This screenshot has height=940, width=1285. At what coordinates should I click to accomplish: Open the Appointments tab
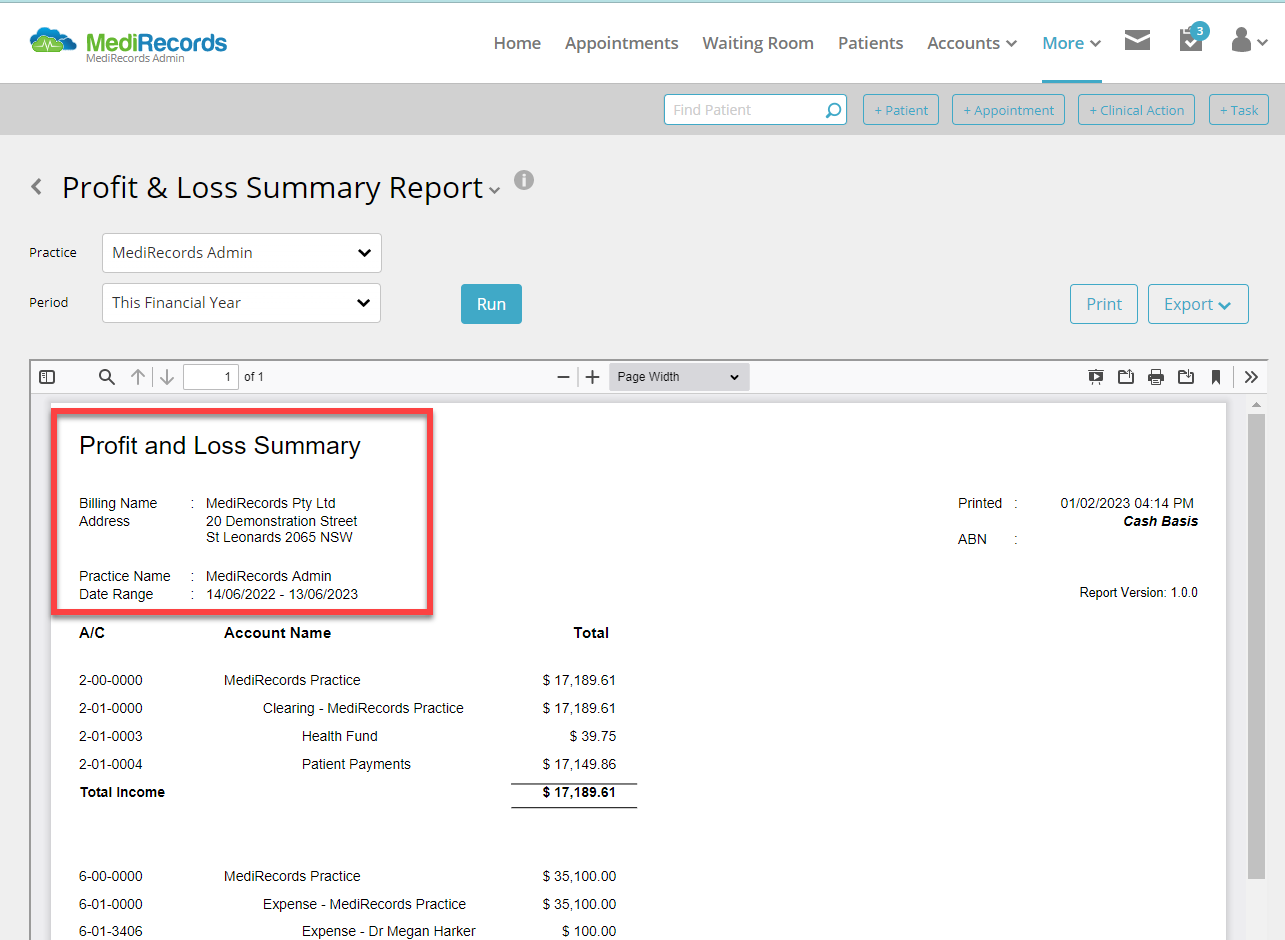[x=621, y=43]
